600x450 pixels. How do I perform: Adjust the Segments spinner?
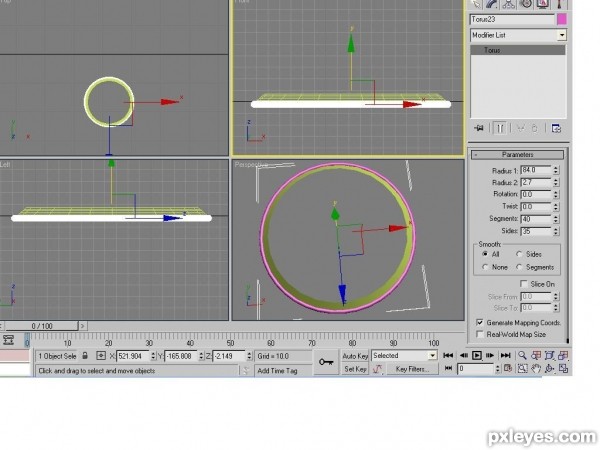pyautogui.click(x=556, y=219)
